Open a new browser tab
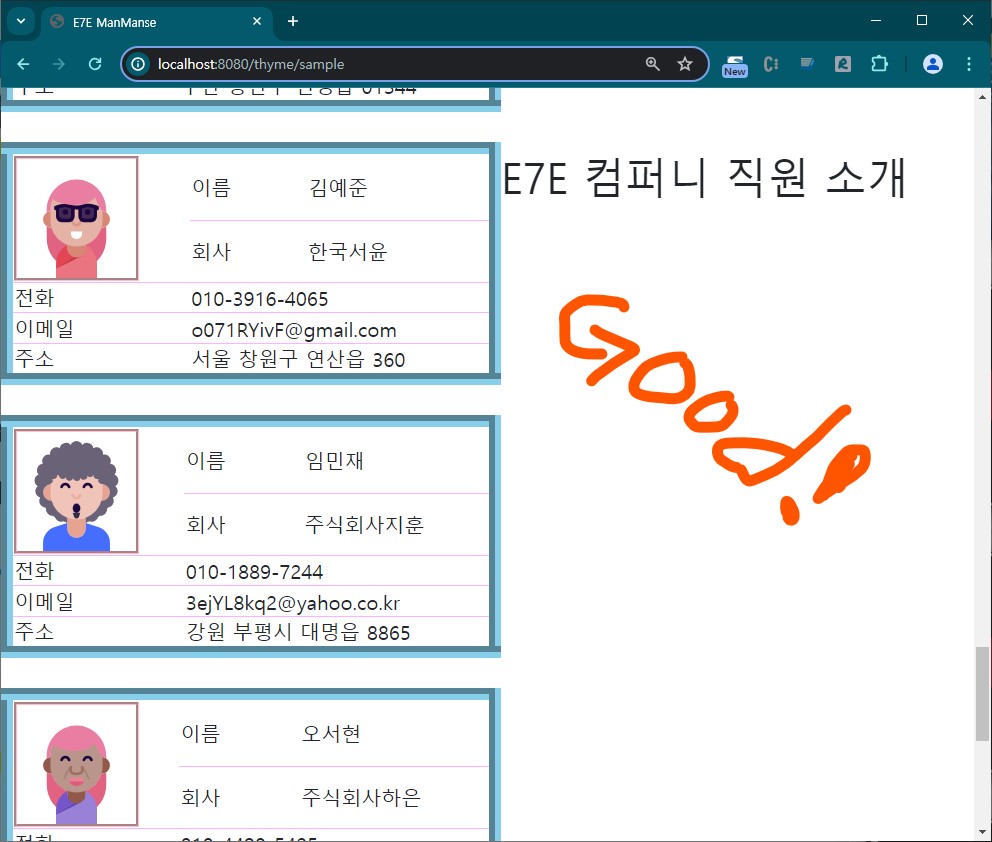Screen dimensions: 992x842 coord(292,22)
